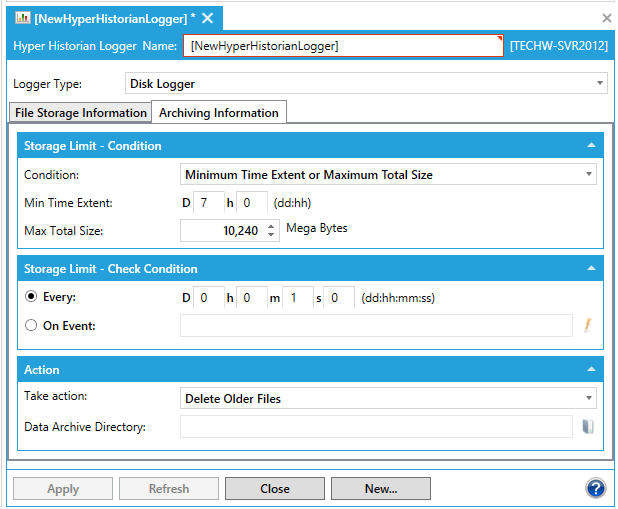Click the Min Time Extent days field
Viewport: 618px width, 509px height.
(208, 203)
